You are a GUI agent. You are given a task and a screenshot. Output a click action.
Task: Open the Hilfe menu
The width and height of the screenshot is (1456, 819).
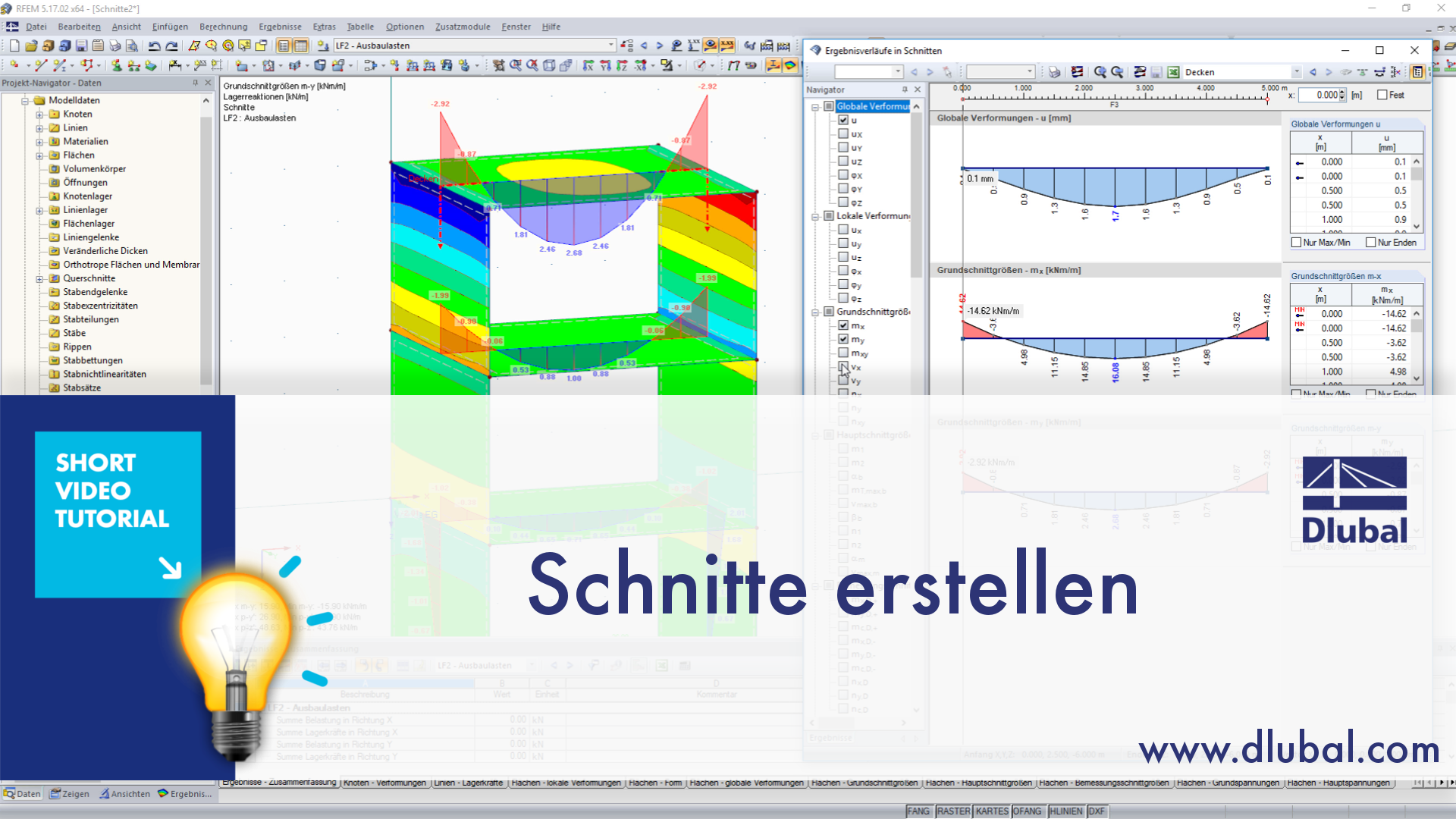click(x=551, y=27)
